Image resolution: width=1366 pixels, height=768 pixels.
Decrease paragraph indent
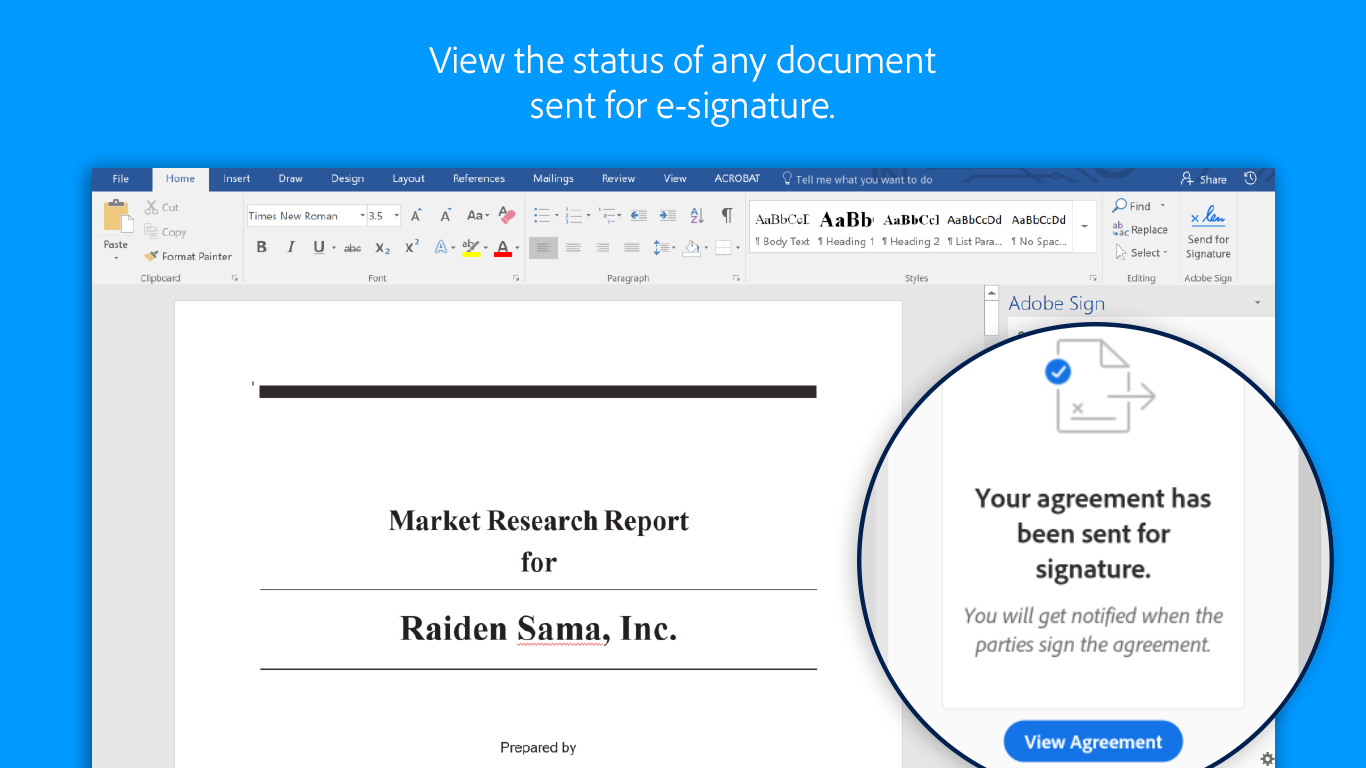click(639, 215)
